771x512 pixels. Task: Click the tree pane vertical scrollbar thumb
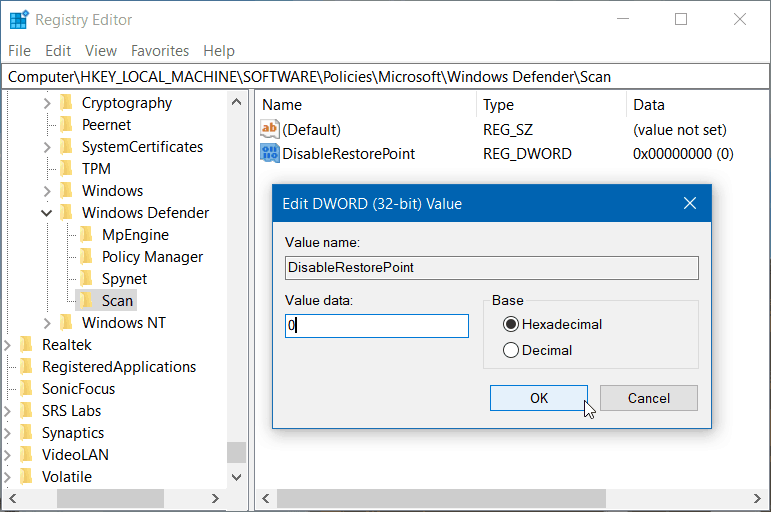(x=237, y=452)
